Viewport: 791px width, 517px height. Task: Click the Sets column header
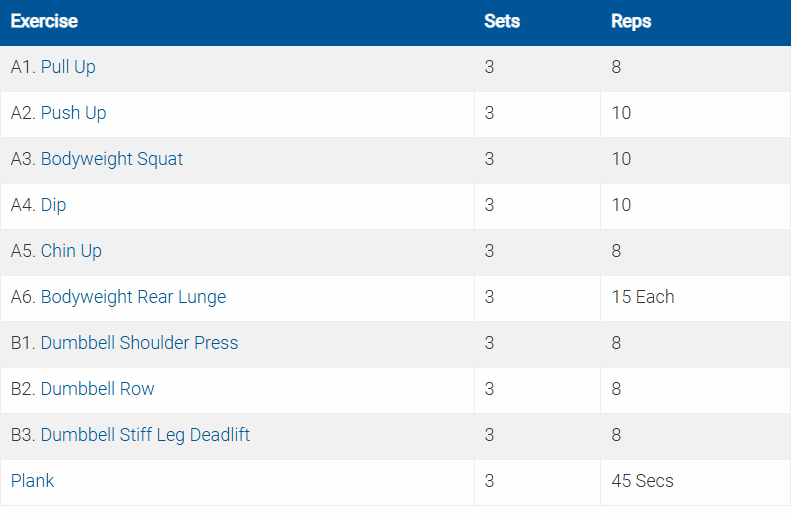tap(501, 21)
